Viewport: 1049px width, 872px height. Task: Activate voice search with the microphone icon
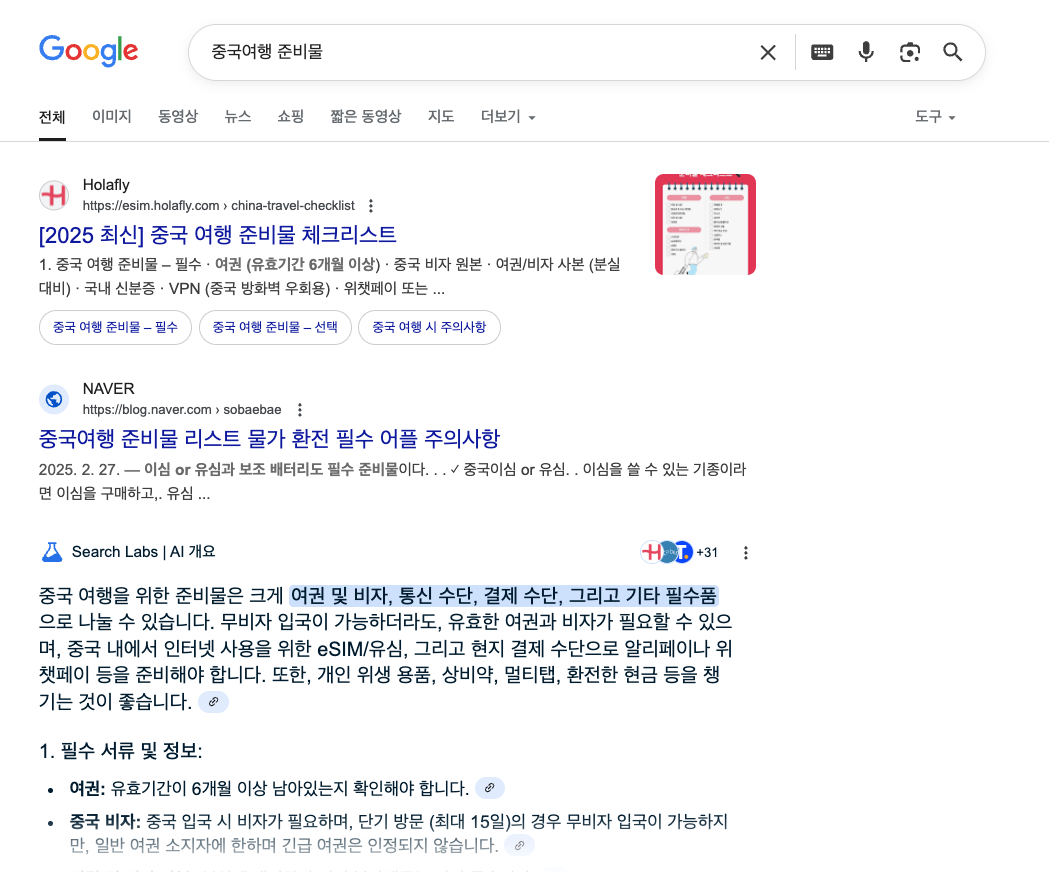click(x=865, y=52)
